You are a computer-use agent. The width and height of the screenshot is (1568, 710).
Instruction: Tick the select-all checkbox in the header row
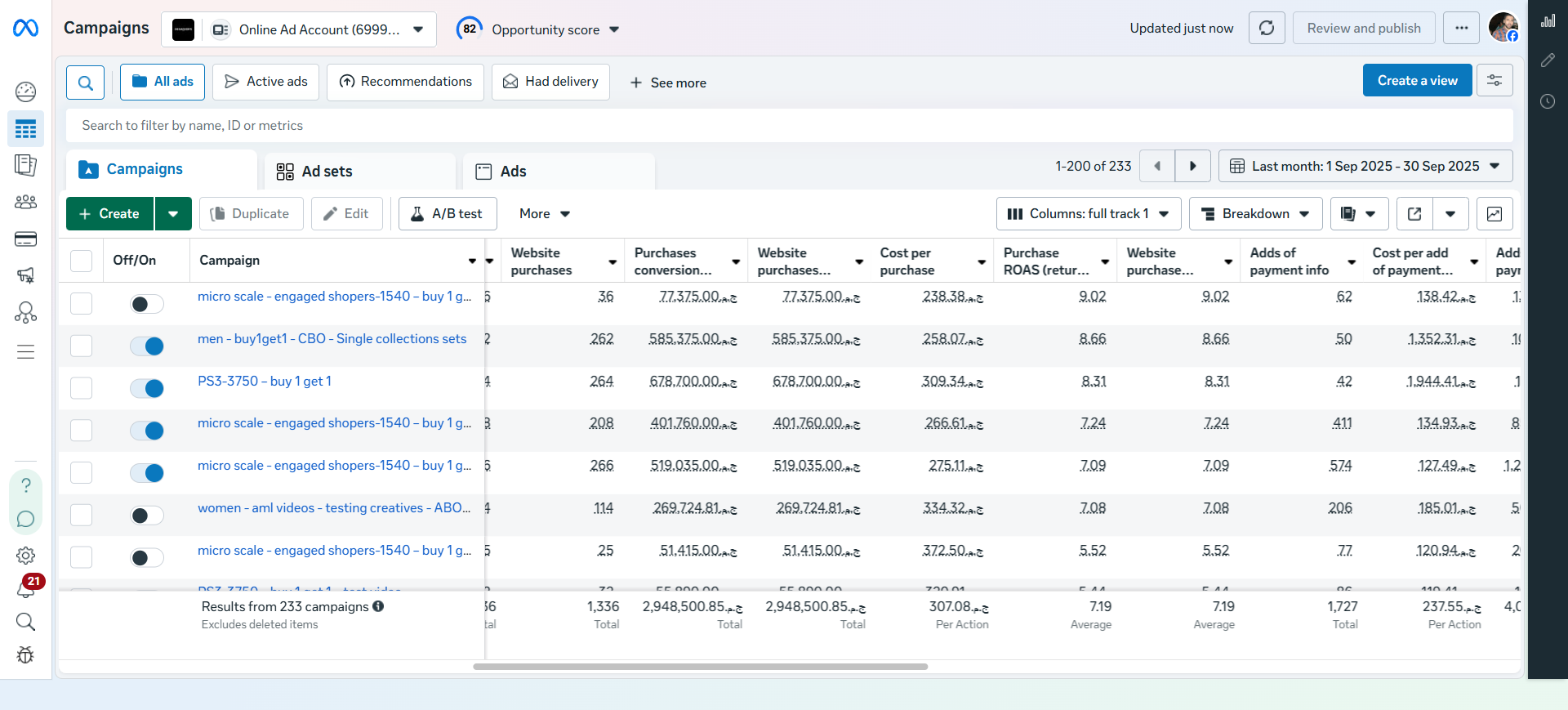(x=81, y=261)
